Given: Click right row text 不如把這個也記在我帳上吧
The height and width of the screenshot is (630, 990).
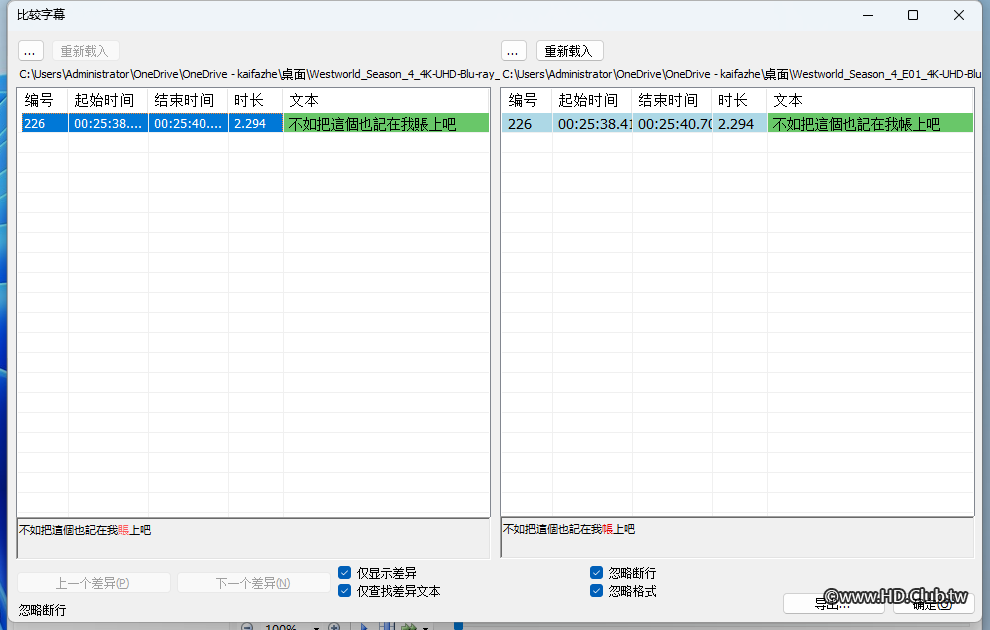Looking at the screenshot, I should 870,123.
